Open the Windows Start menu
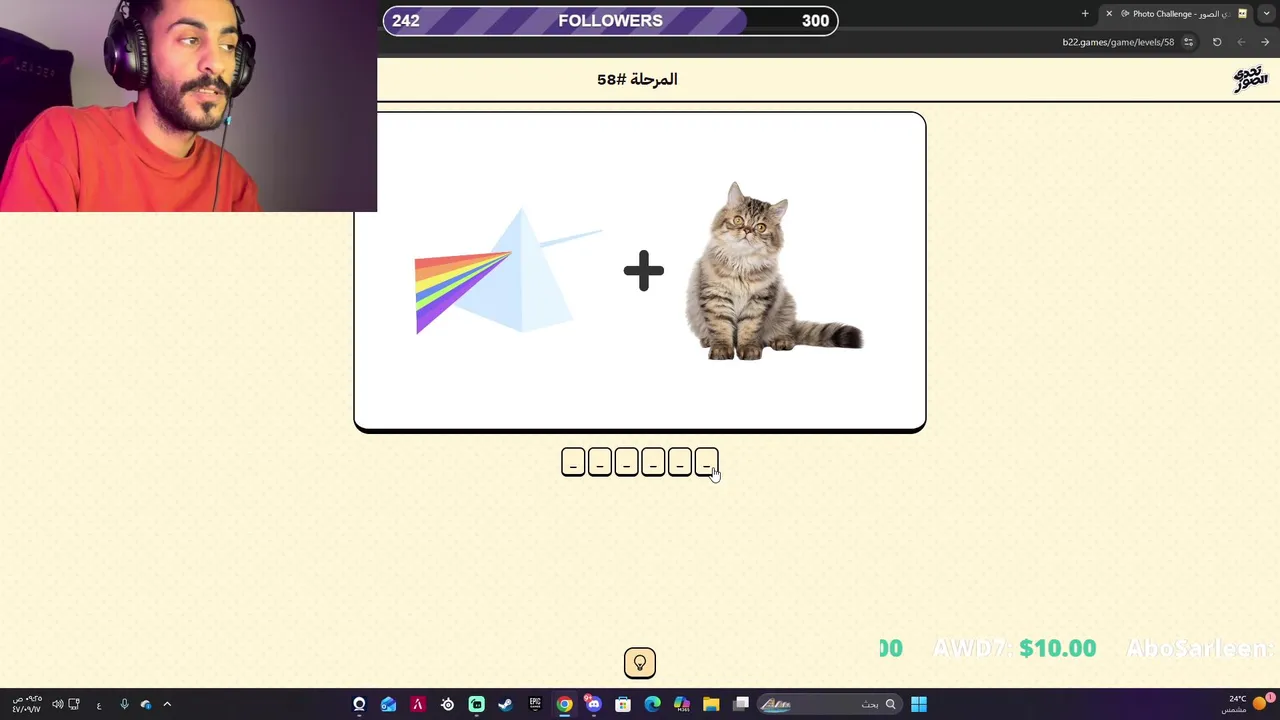 (x=919, y=704)
